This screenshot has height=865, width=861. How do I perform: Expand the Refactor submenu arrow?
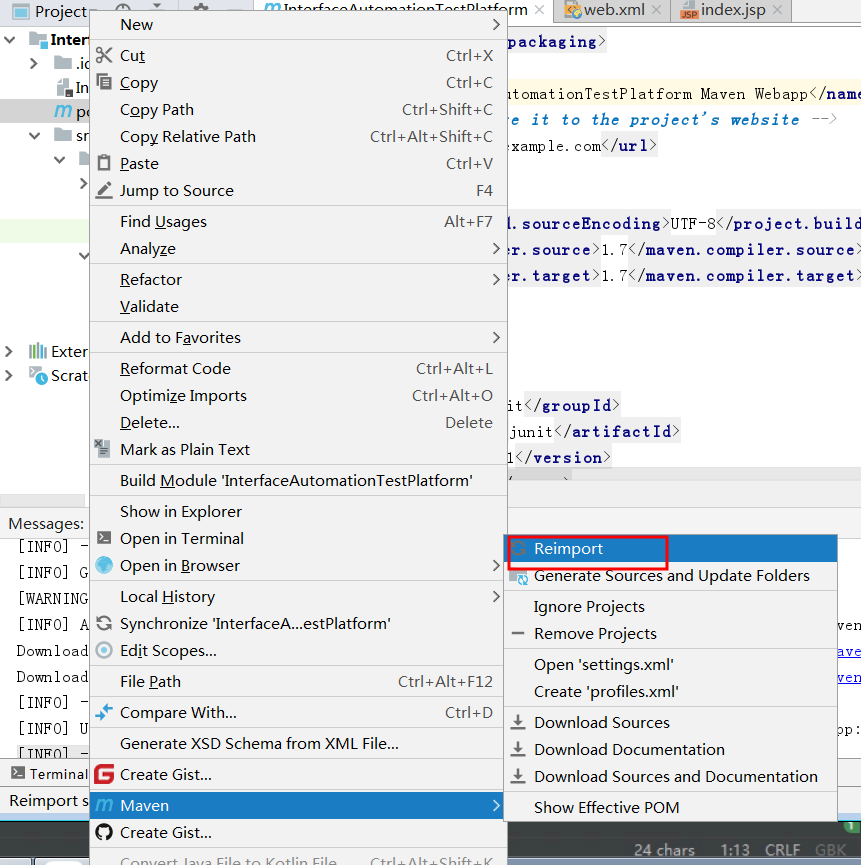(x=496, y=279)
